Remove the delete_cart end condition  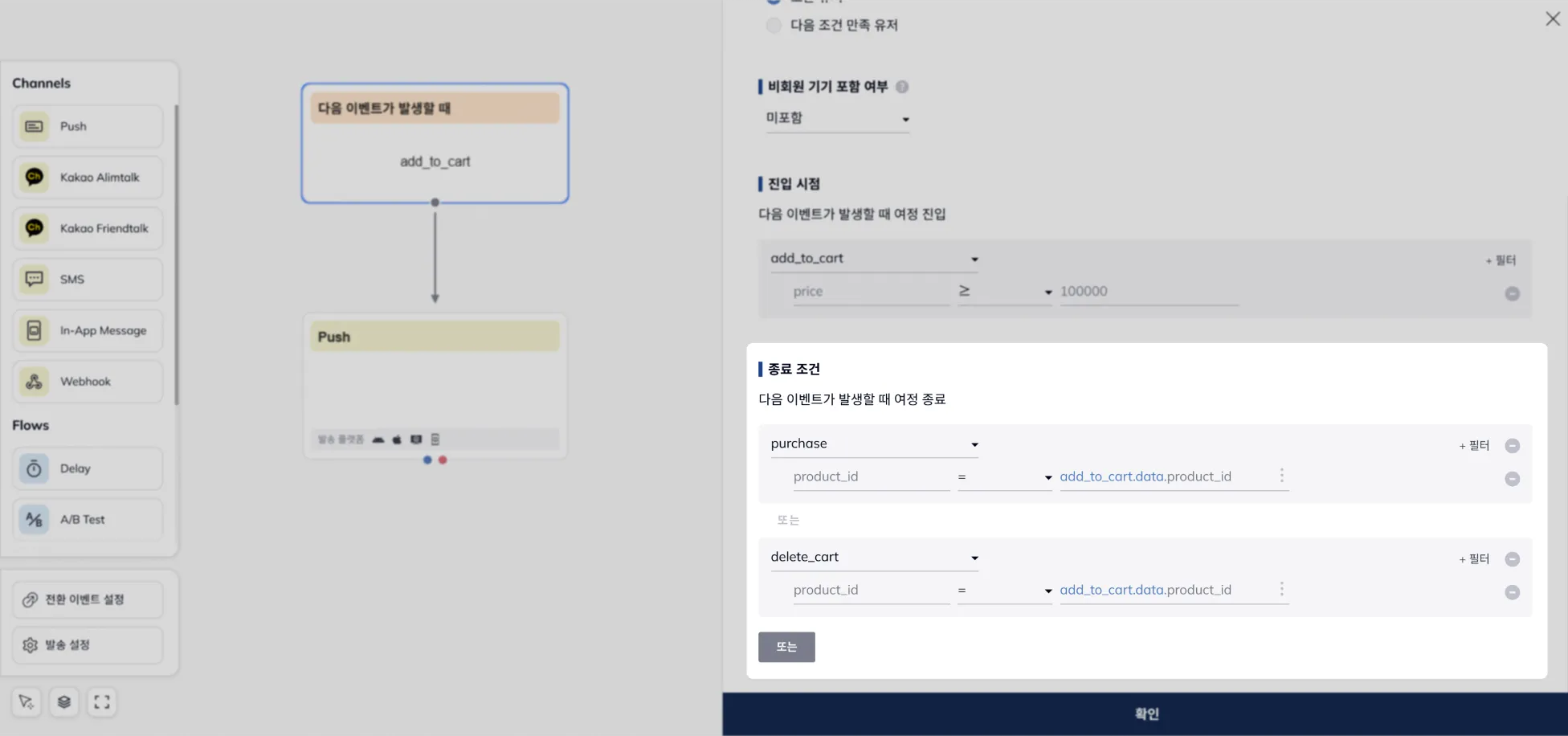pyautogui.click(x=1512, y=558)
